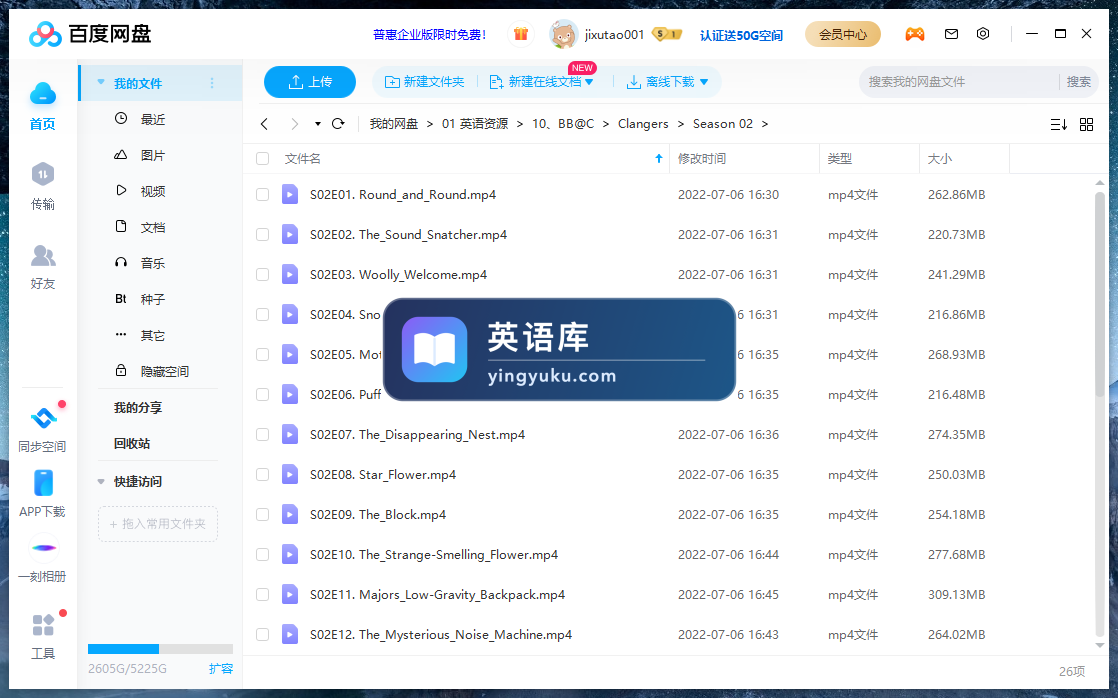The image size is (1118, 698).
Task: Click the 搜索我的网盘文件 search field
Action: [959, 82]
